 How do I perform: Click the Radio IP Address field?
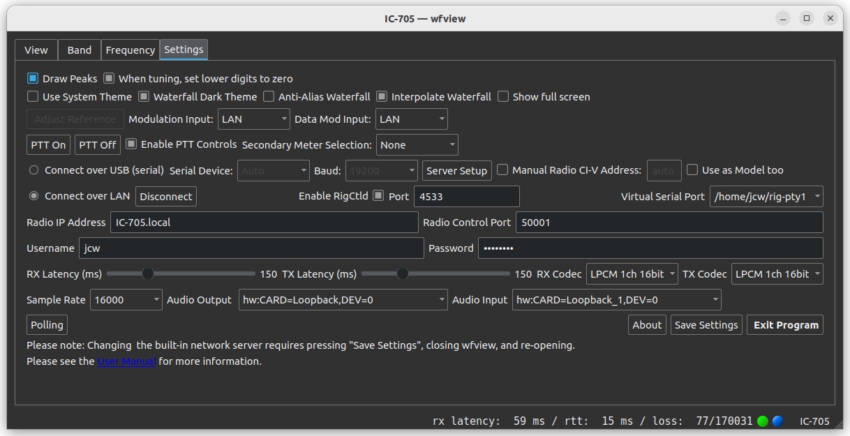(x=264, y=222)
